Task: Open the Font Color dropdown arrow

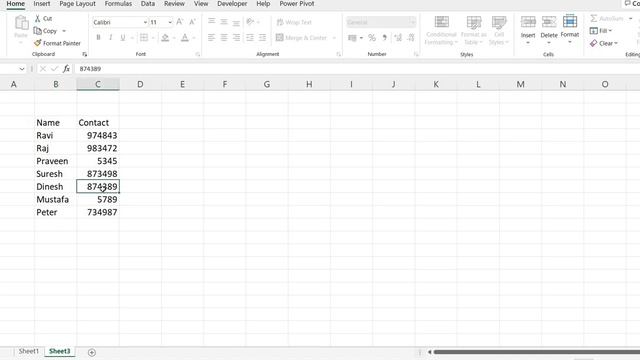Action: 194,38
